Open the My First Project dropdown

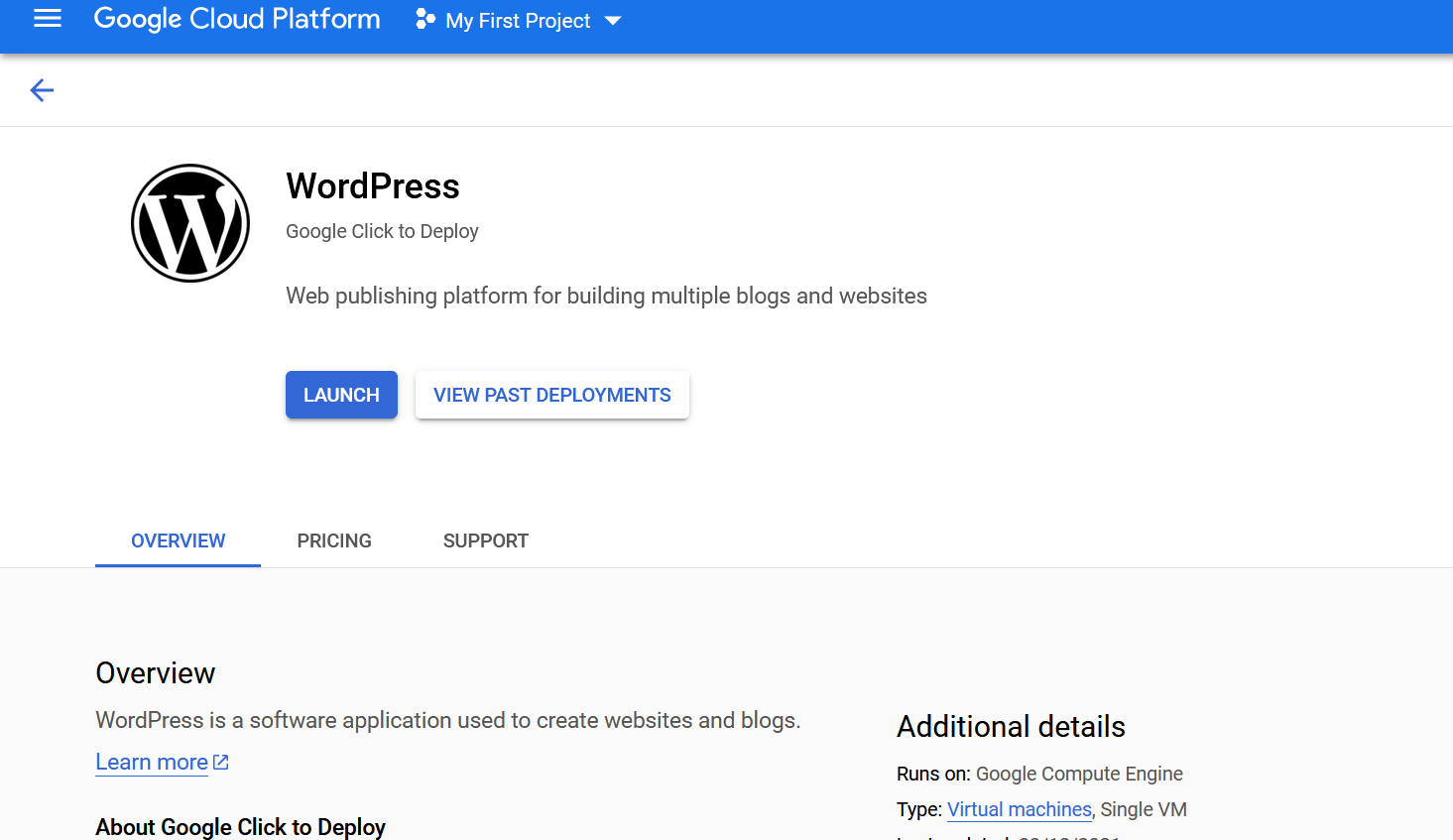pyautogui.click(x=519, y=20)
